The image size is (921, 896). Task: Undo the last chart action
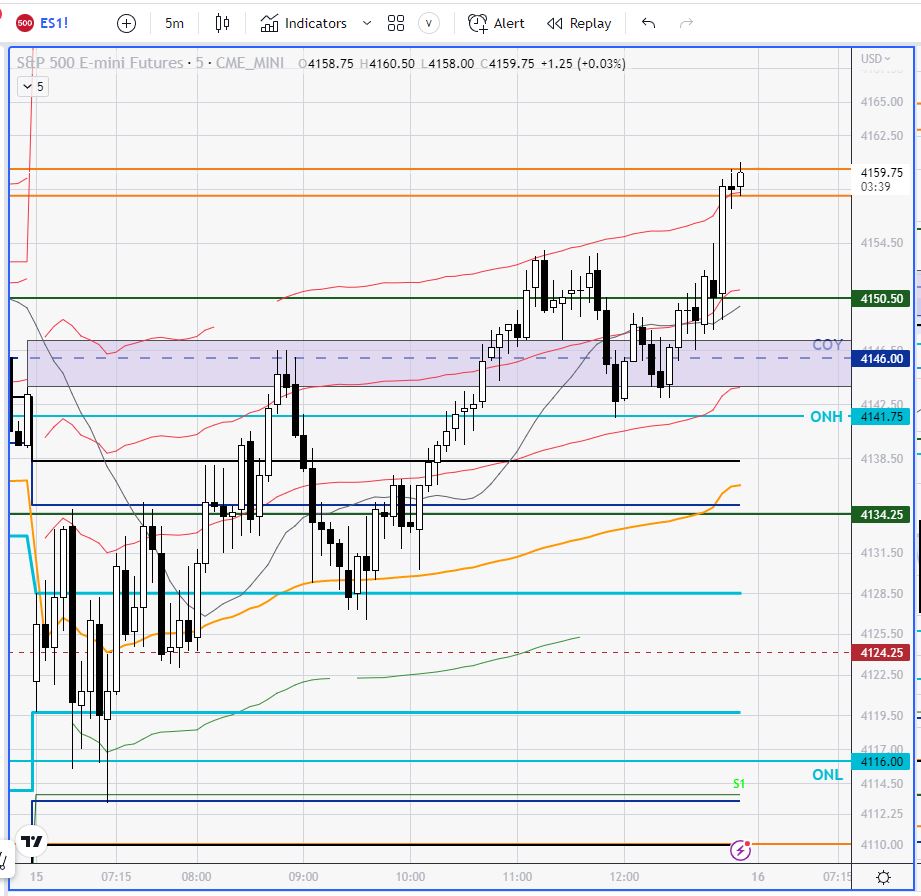pyautogui.click(x=648, y=24)
